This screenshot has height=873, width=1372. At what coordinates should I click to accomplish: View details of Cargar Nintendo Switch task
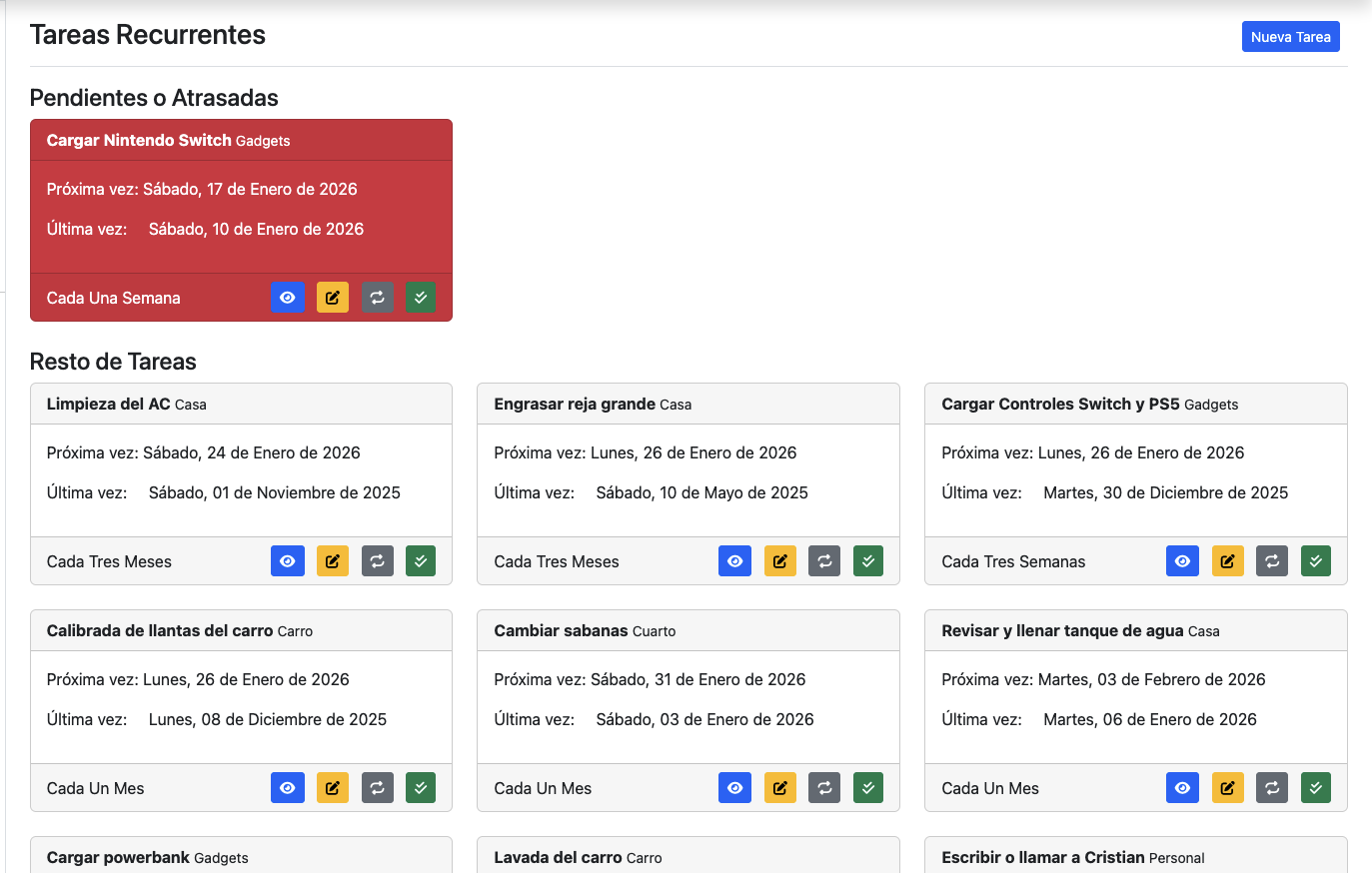[x=288, y=298]
